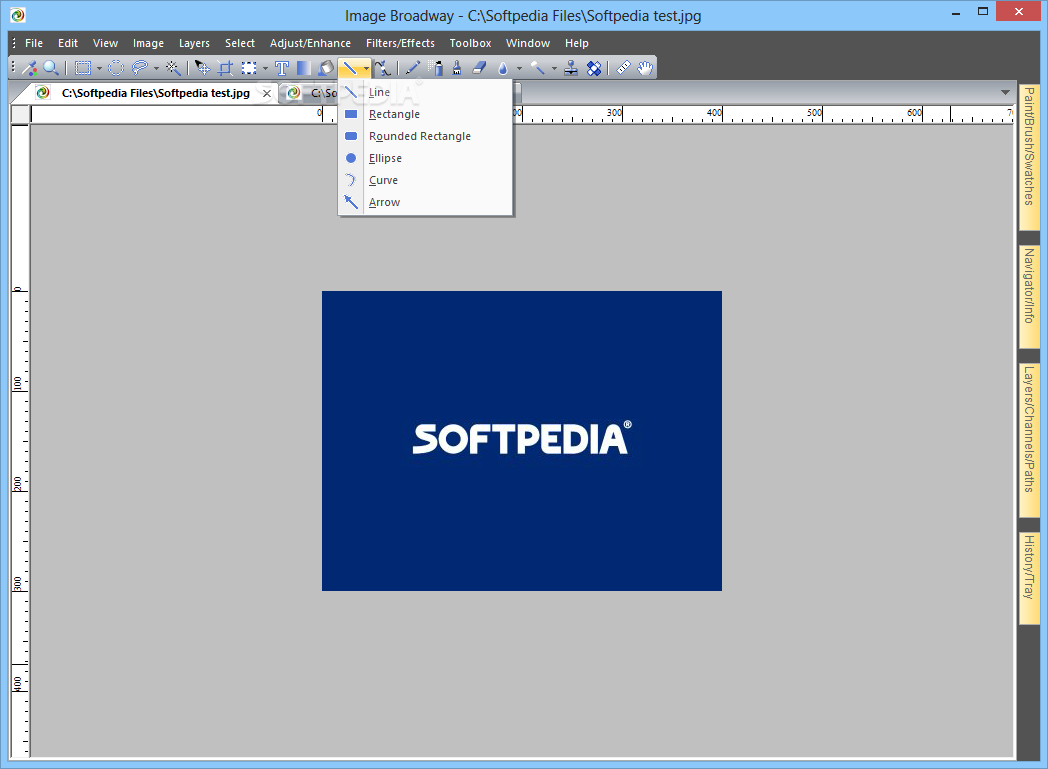
Task: Choose Curve from the shape dropdown
Action: tap(426, 180)
